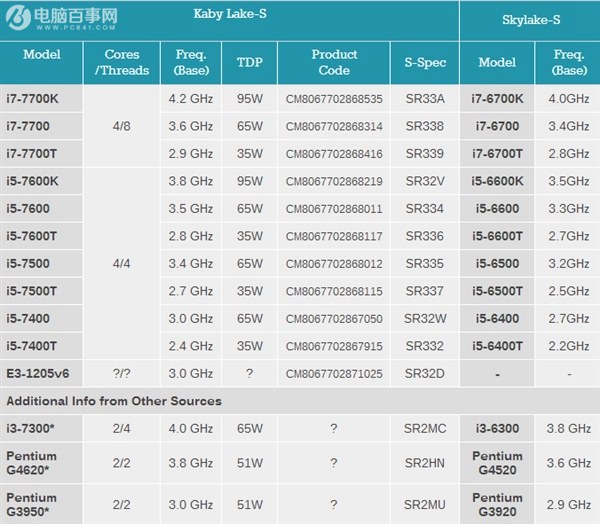The width and height of the screenshot is (600, 524).
Task: Click the SR2MC S-Spec cell
Action: (425, 428)
